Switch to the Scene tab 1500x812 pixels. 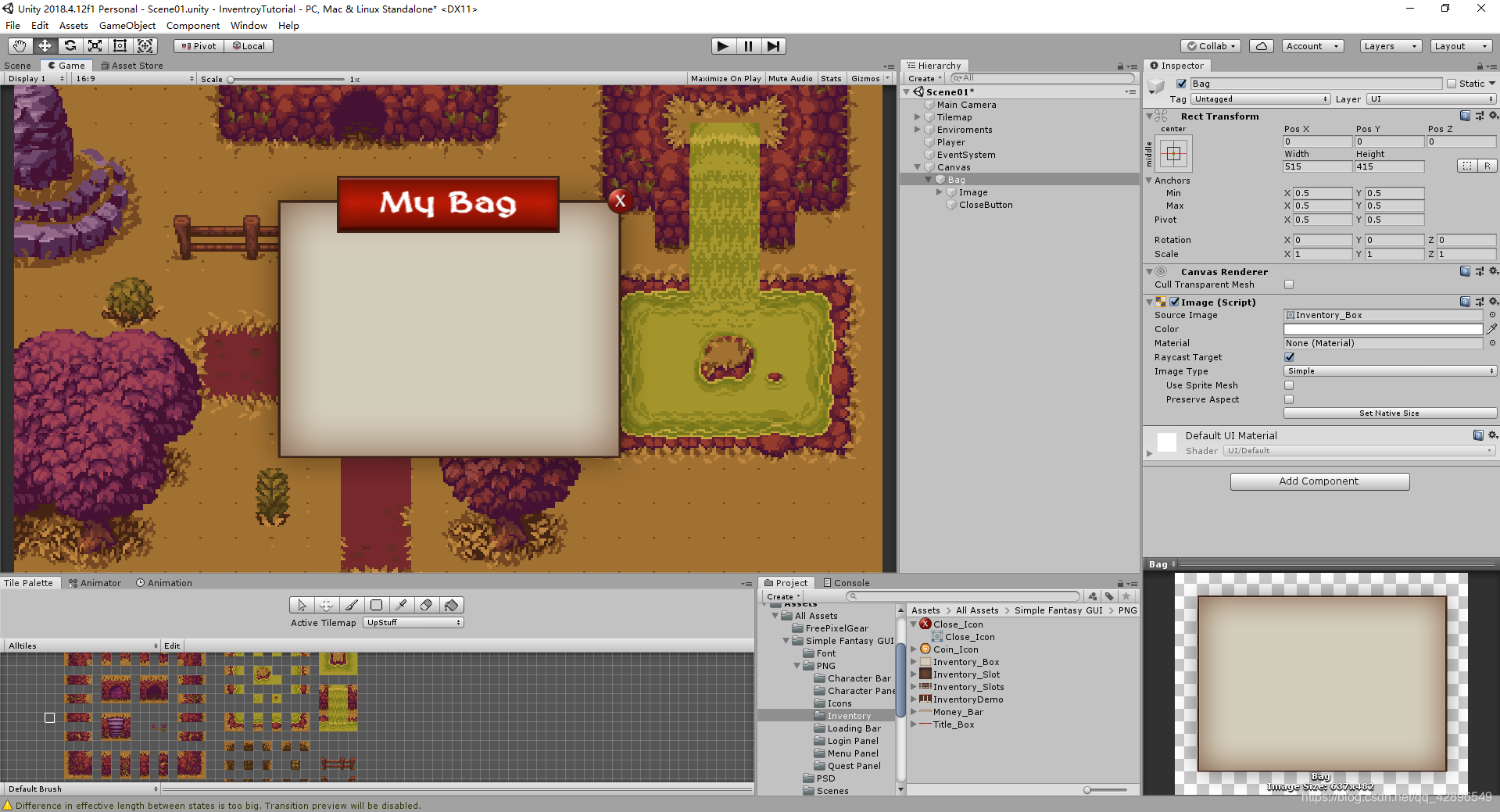click(17, 66)
